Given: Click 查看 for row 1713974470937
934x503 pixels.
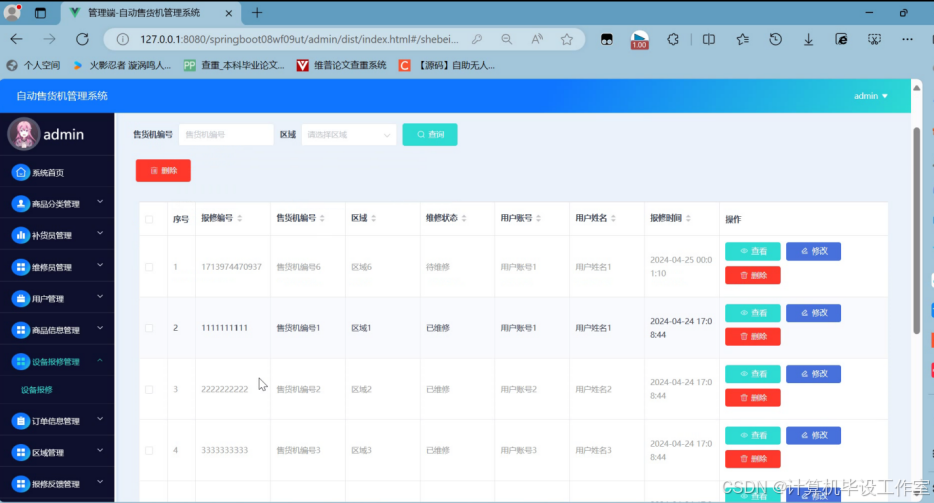Looking at the screenshot, I should (753, 252).
